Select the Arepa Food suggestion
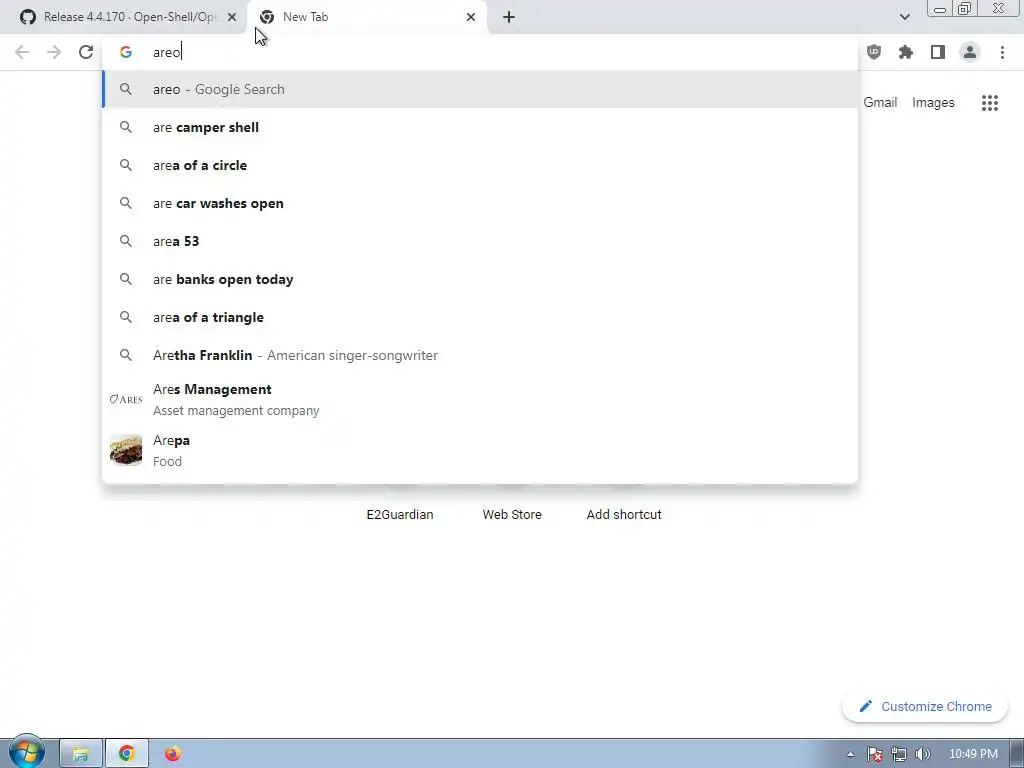1024x768 pixels. [x=480, y=450]
